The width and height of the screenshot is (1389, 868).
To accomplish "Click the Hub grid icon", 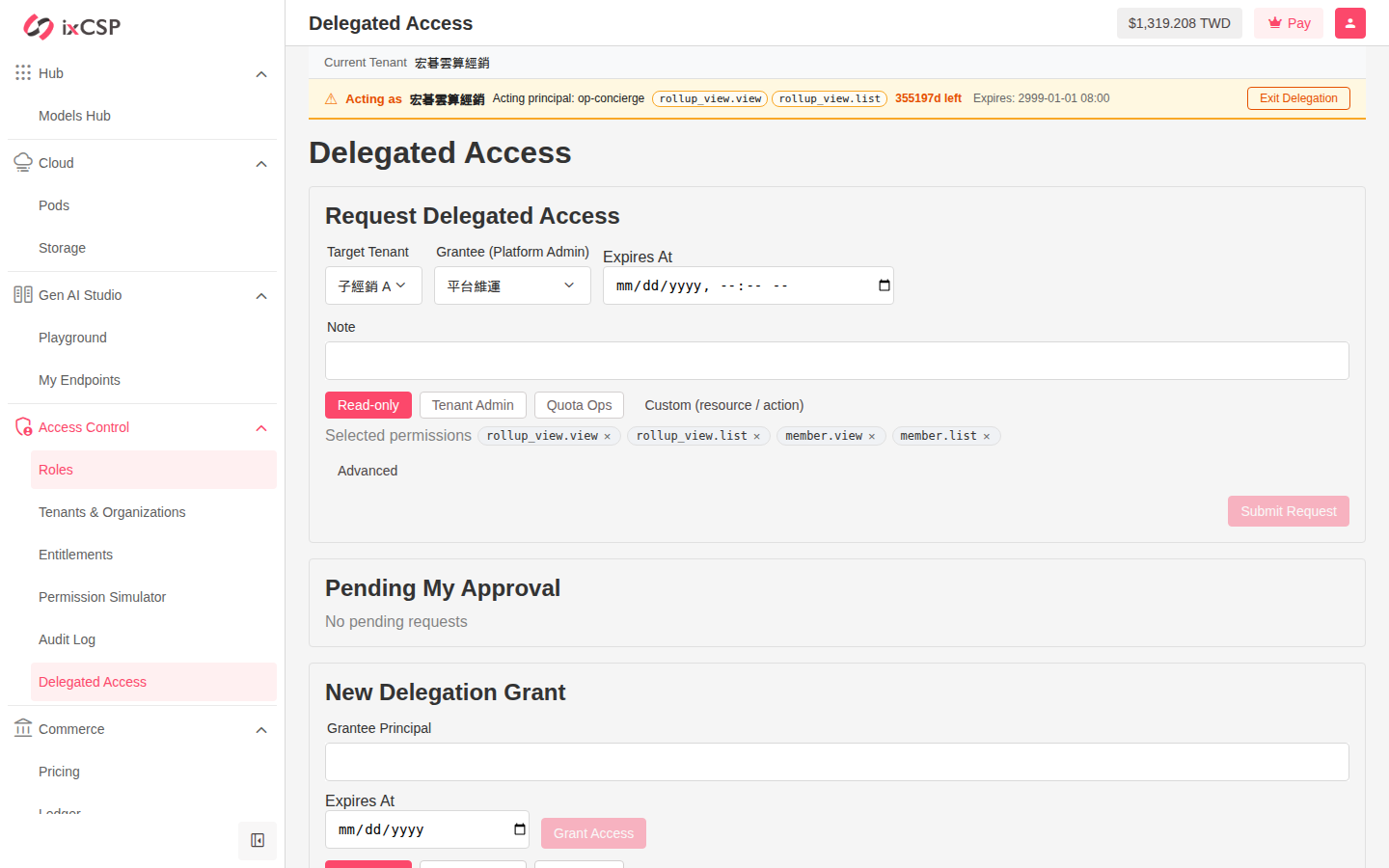I will pyautogui.click(x=23, y=73).
